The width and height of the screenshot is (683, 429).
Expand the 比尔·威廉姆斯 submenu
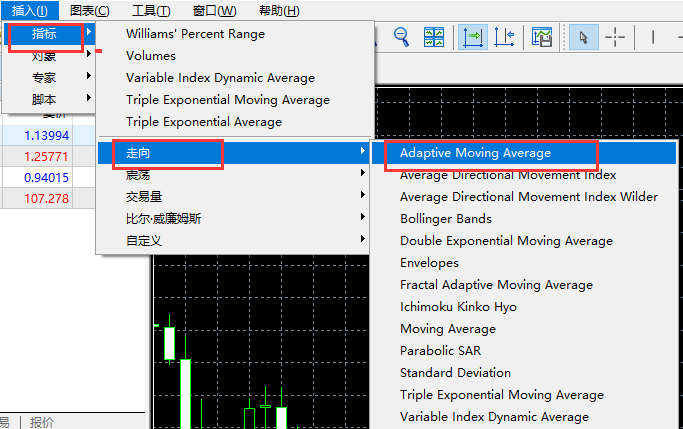click(233, 218)
